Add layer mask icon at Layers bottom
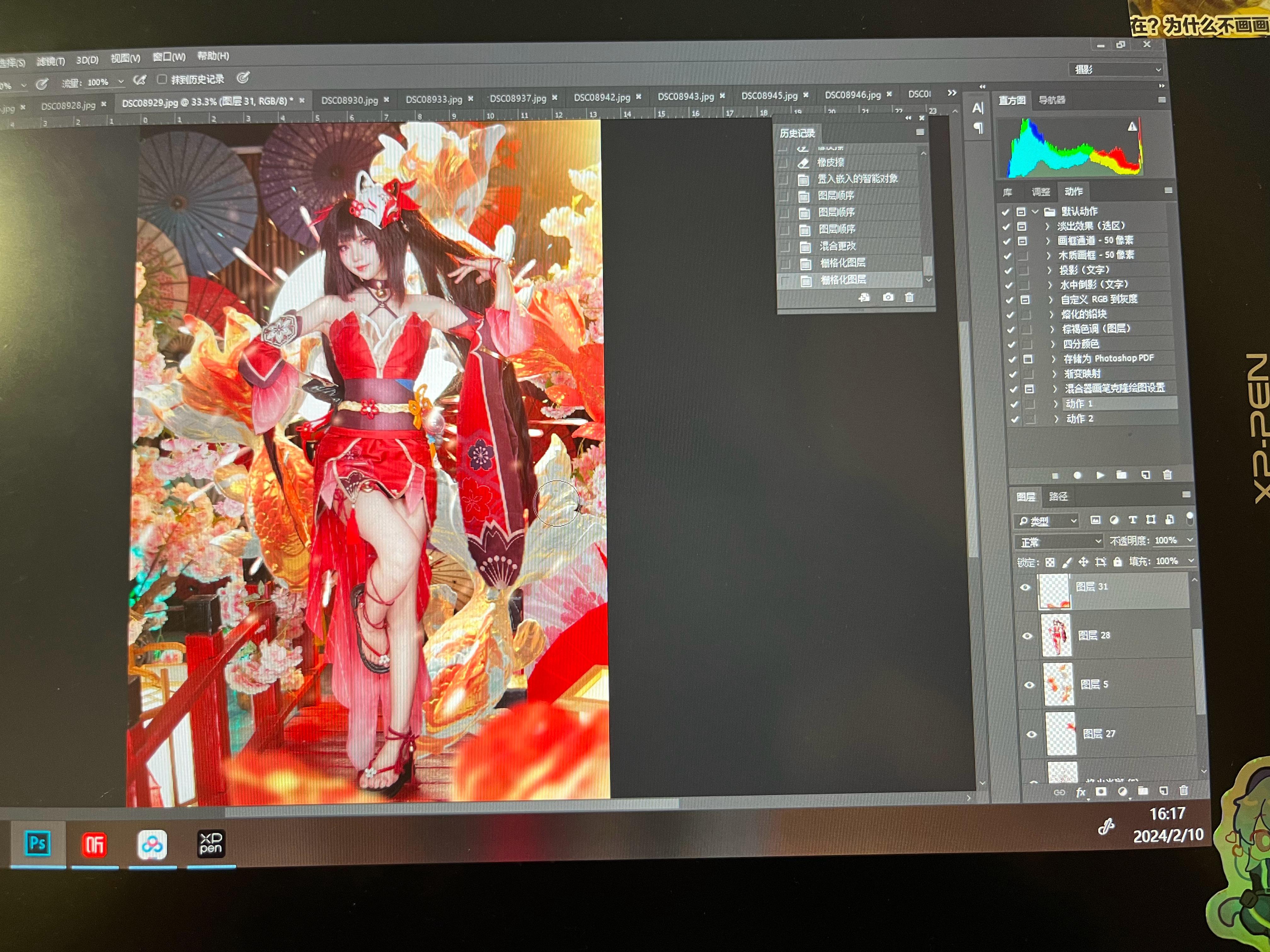The height and width of the screenshot is (952, 1270). 1101,791
